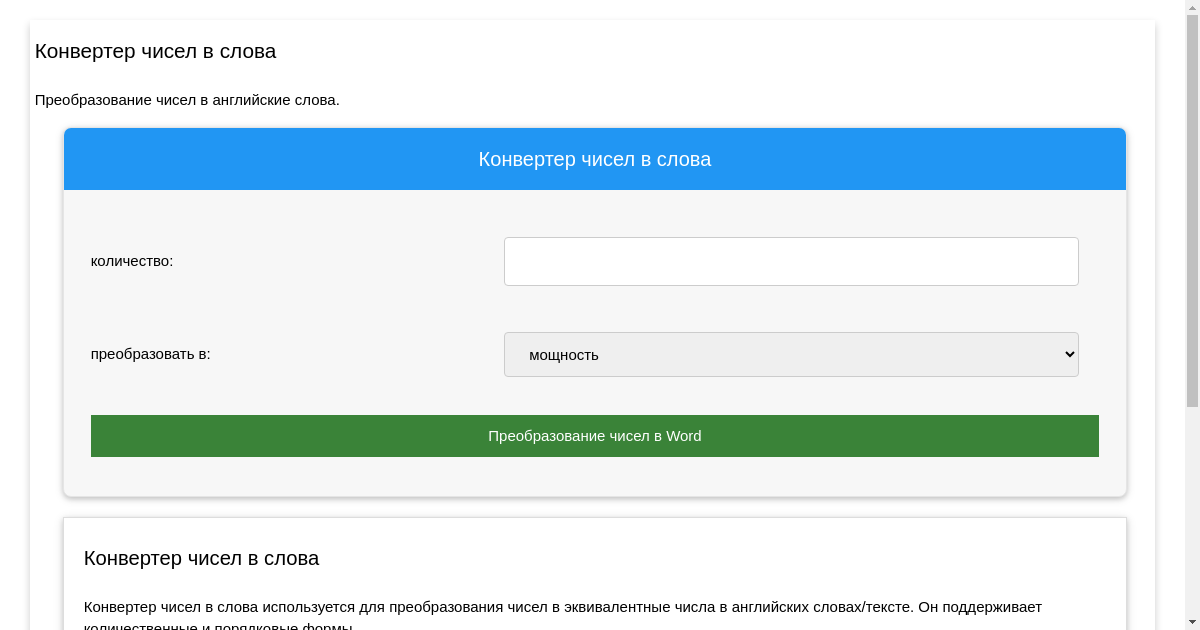Click the word английские in the top subtitle
Viewport: 1200px width, 630px height.
pos(251,100)
